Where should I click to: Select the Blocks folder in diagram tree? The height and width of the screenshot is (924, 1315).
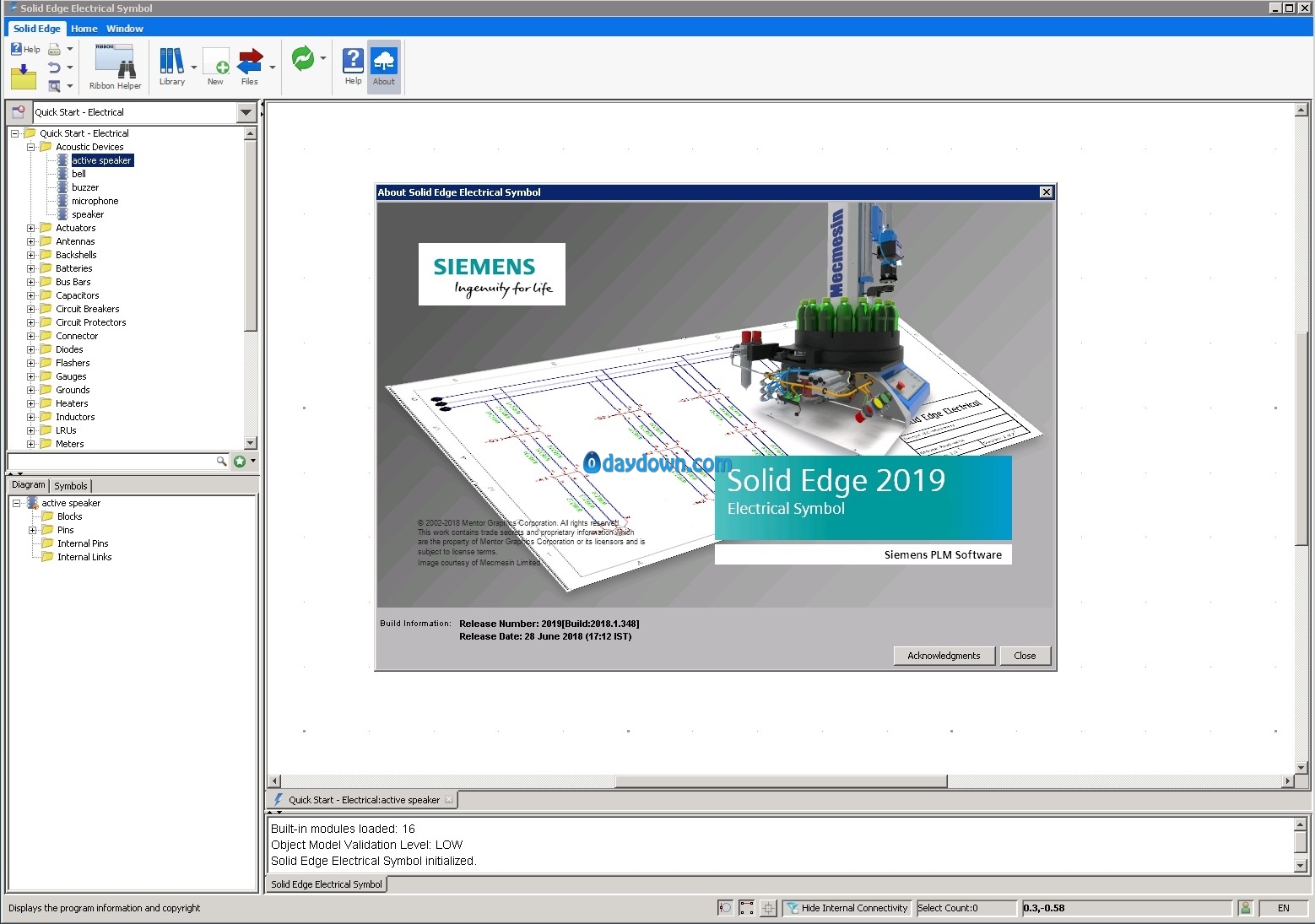tap(70, 516)
